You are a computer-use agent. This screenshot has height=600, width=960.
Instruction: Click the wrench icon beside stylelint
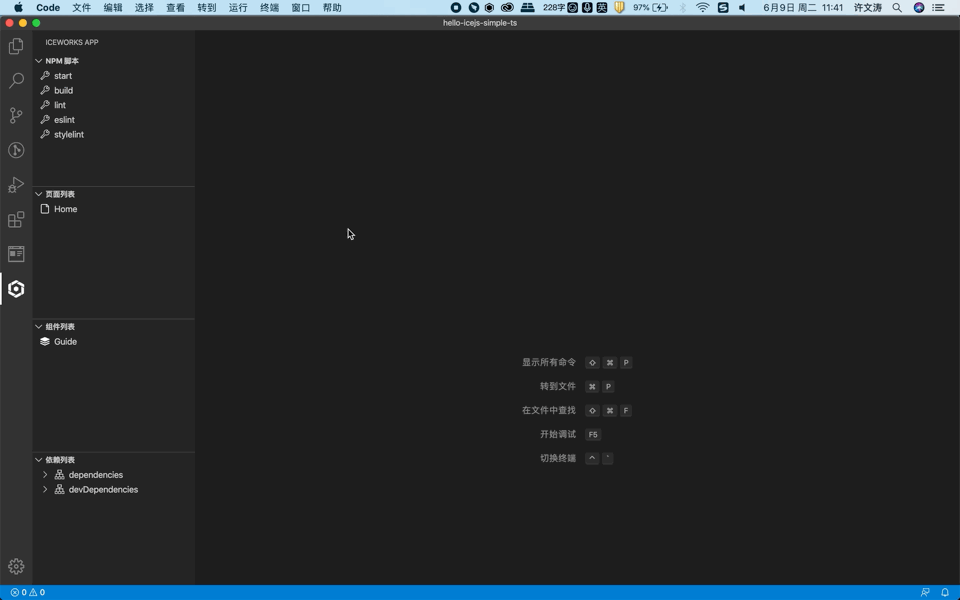(45, 134)
